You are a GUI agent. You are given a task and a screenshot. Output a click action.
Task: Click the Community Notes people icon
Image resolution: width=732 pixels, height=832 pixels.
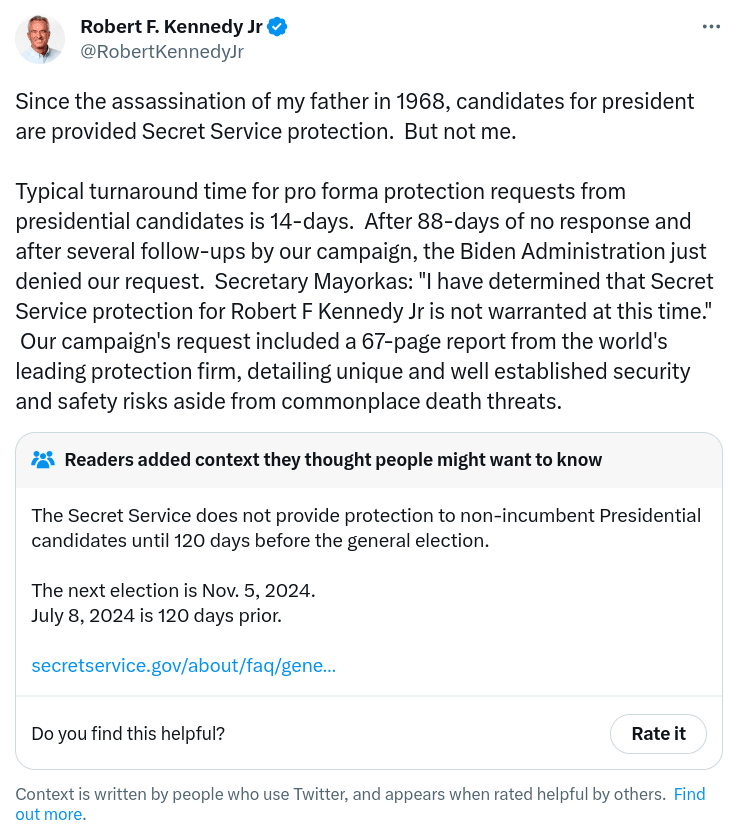click(43, 460)
